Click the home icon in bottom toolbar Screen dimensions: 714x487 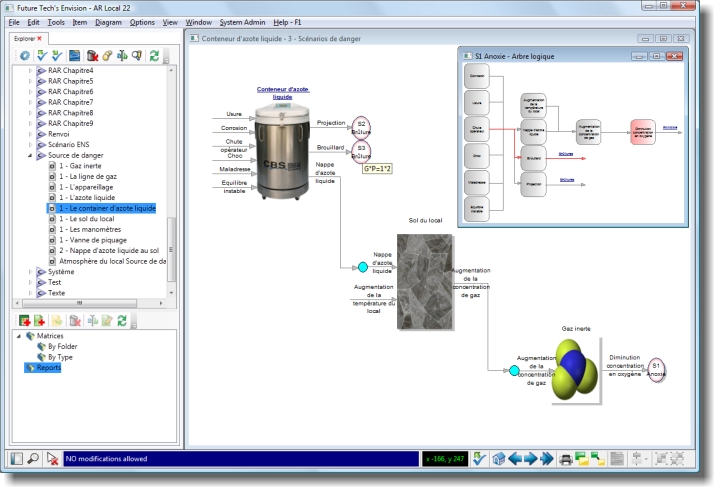(x=499, y=459)
